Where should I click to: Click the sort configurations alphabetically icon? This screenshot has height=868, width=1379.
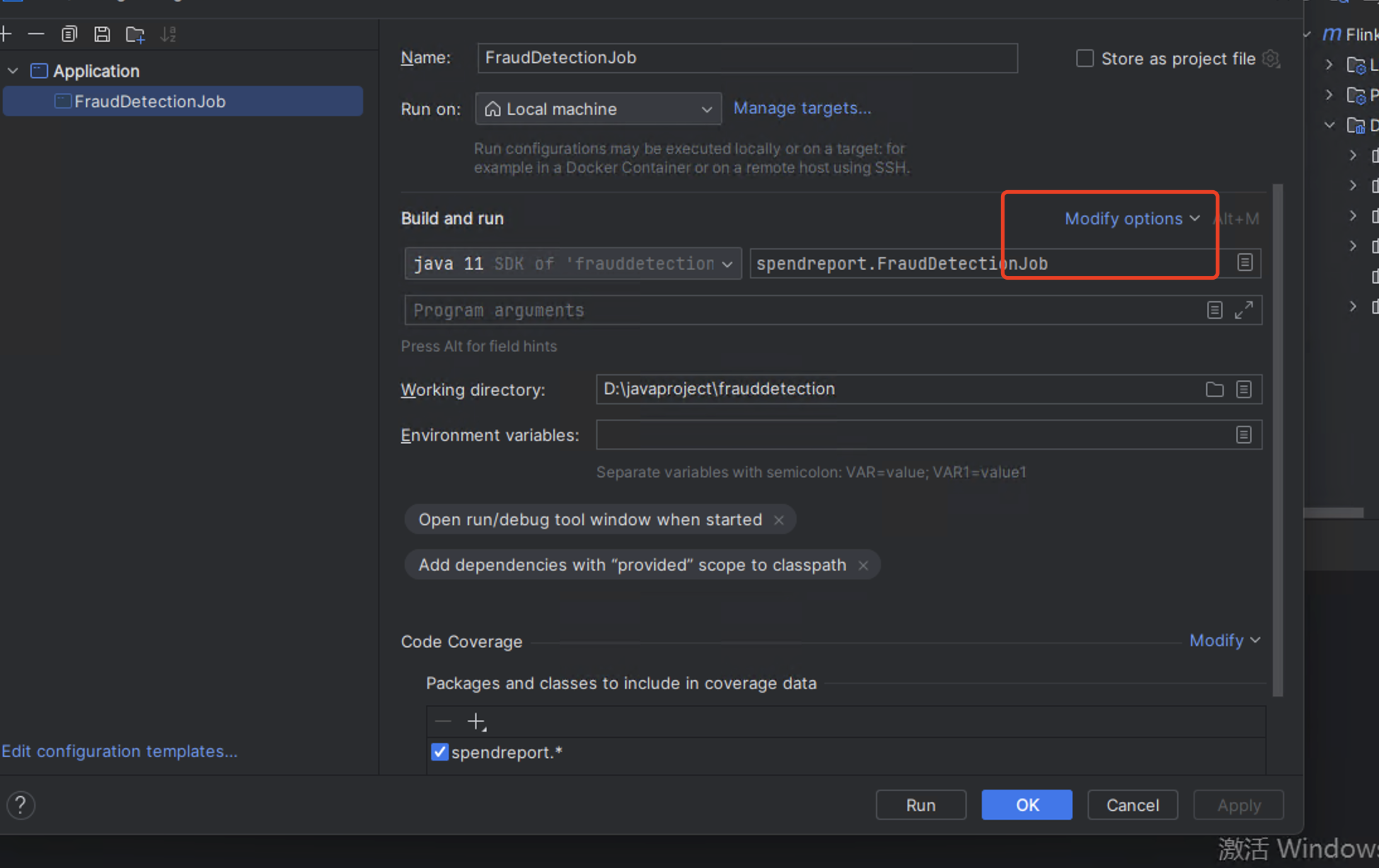(x=168, y=34)
